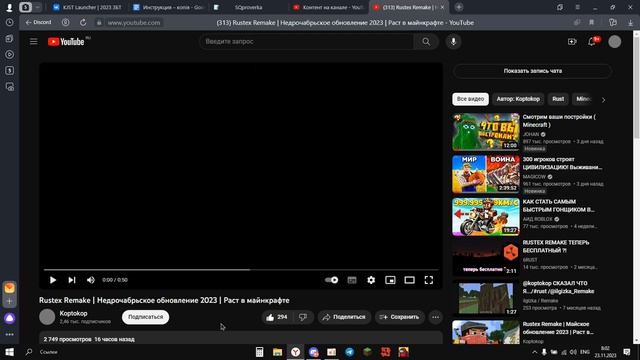The image size is (640, 360).
Task: Toggle the autoplay switch
Action: (x=331, y=280)
